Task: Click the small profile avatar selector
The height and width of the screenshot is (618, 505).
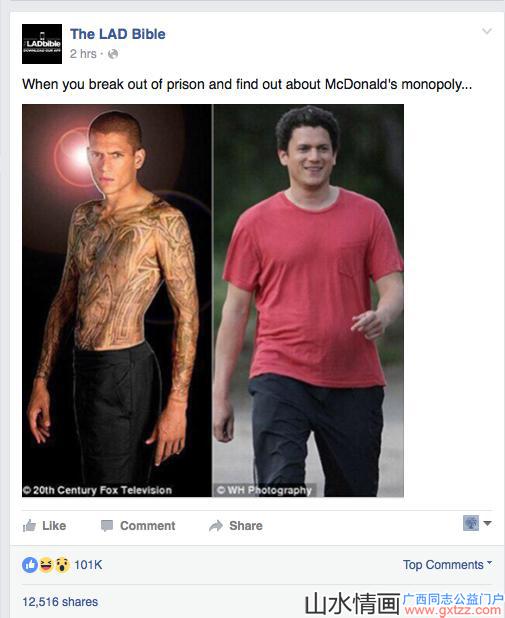Action: click(x=471, y=523)
